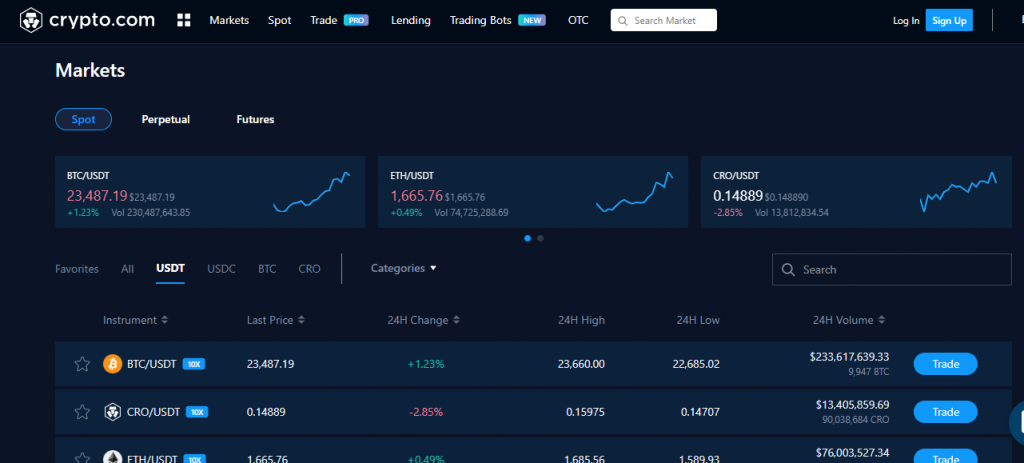The height and width of the screenshot is (463, 1024).
Task: Click Trade button for ETH/USDT
Action: pyautogui.click(x=945, y=456)
